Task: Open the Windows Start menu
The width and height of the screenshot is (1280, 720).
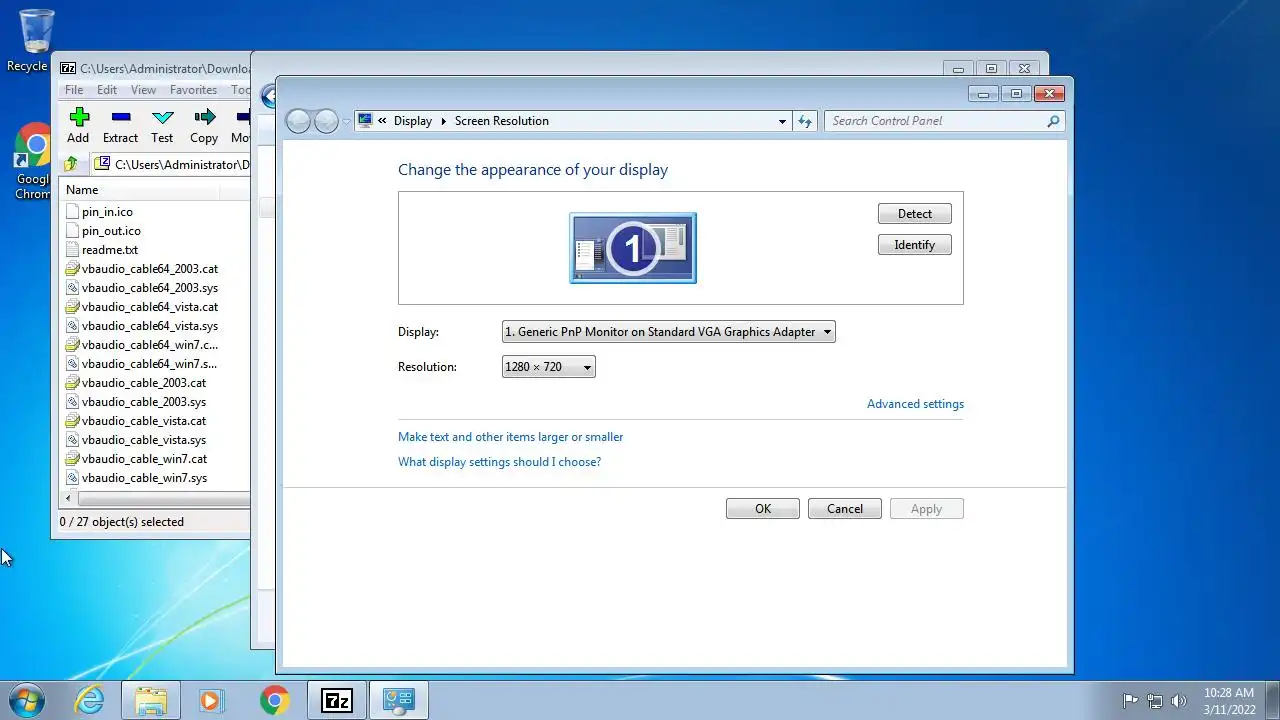Action: pos(27,700)
